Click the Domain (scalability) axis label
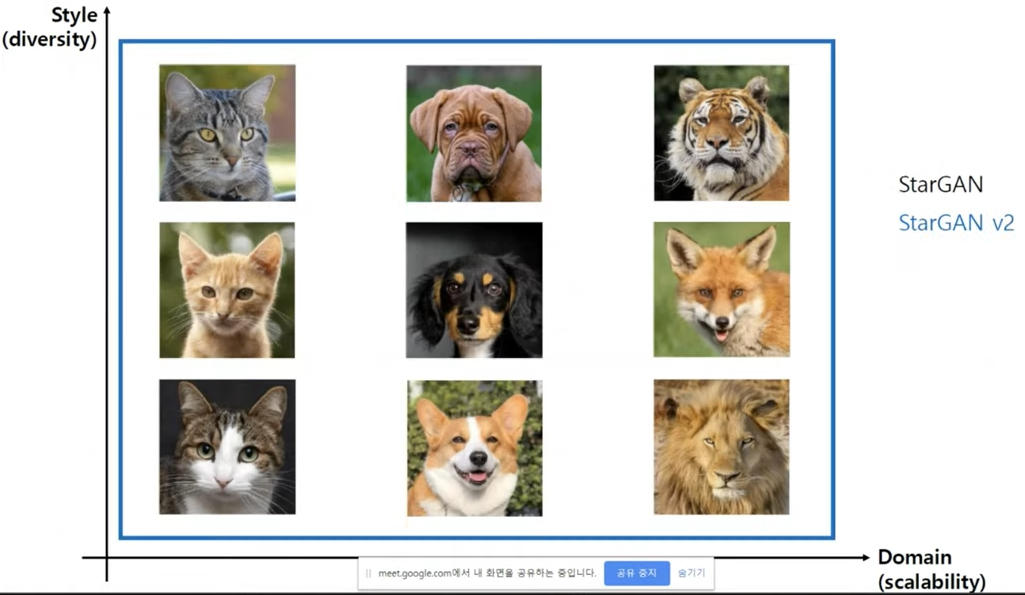 (x=932, y=569)
